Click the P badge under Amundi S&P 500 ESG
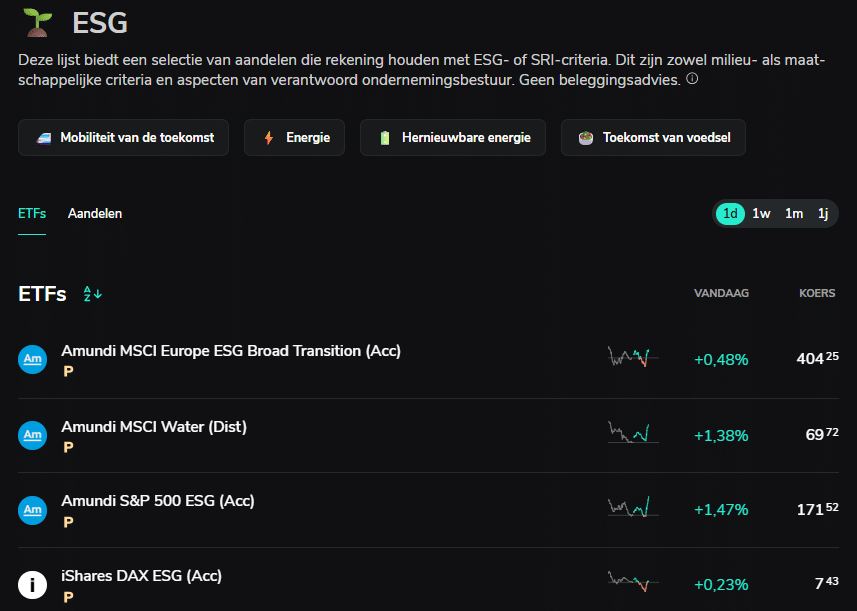The height and width of the screenshot is (611, 857). [68, 522]
